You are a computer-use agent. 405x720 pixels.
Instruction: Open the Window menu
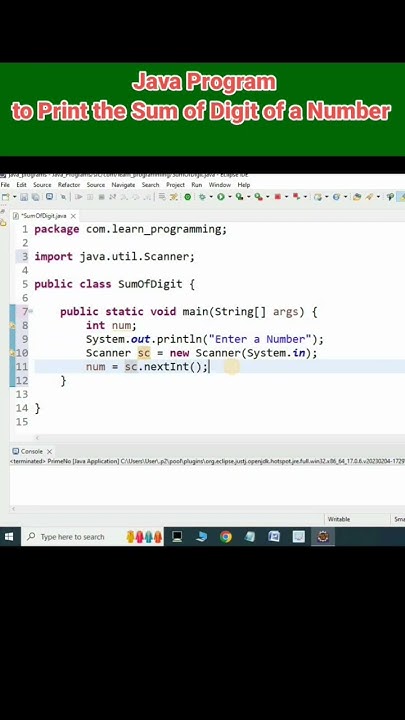click(x=219, y=185)
